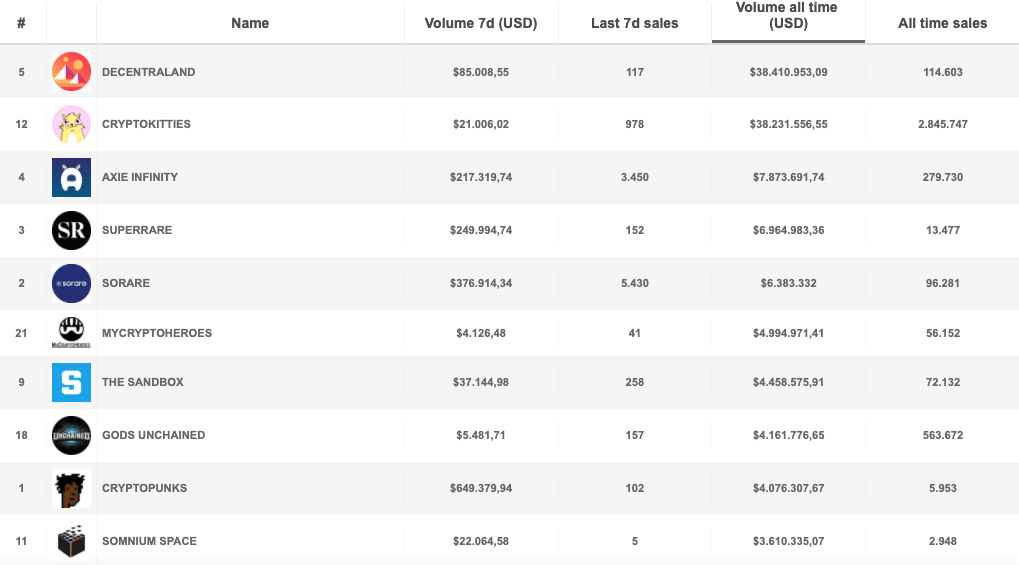Select the $4.126,48 volume cell
This screenshot has height=565, width=1019.
tap(481, 333)
